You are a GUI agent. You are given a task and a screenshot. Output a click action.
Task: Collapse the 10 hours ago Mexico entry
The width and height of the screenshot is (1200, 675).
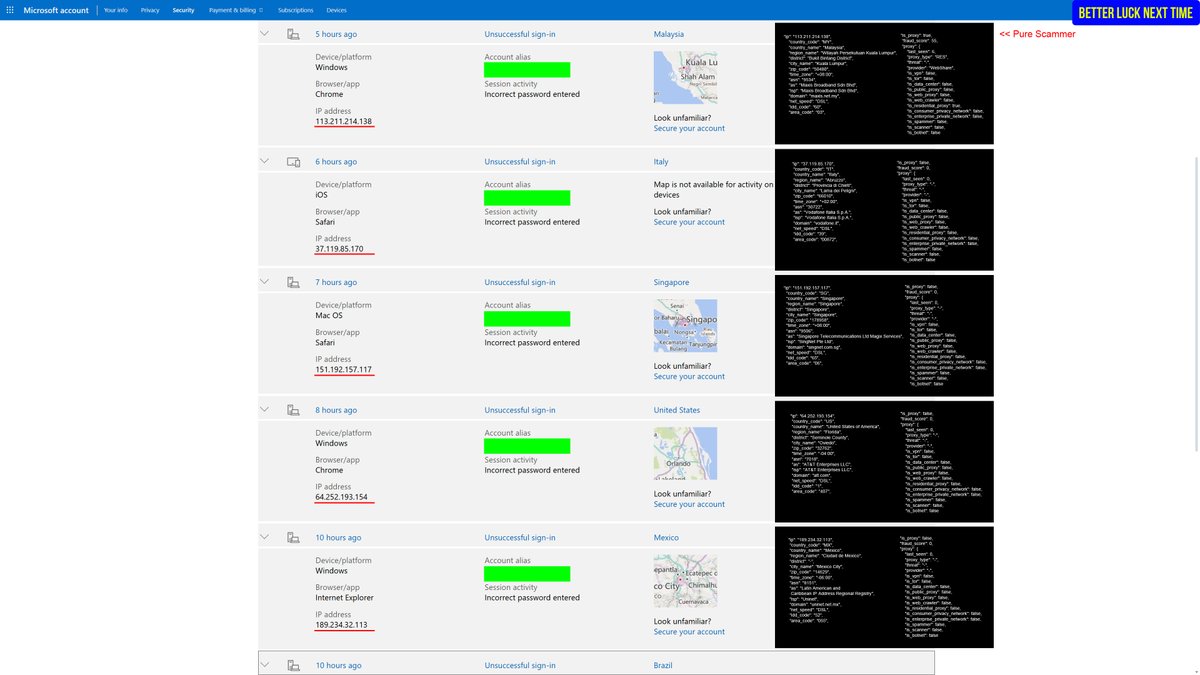pos(265,537)
